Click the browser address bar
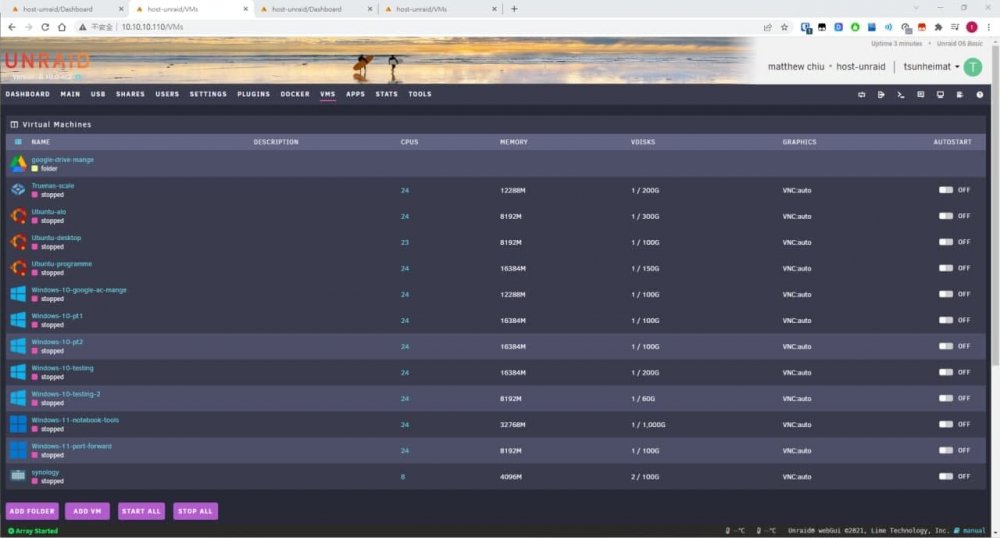The width and height of the screenshot is (1000, 538). [421, 27]
